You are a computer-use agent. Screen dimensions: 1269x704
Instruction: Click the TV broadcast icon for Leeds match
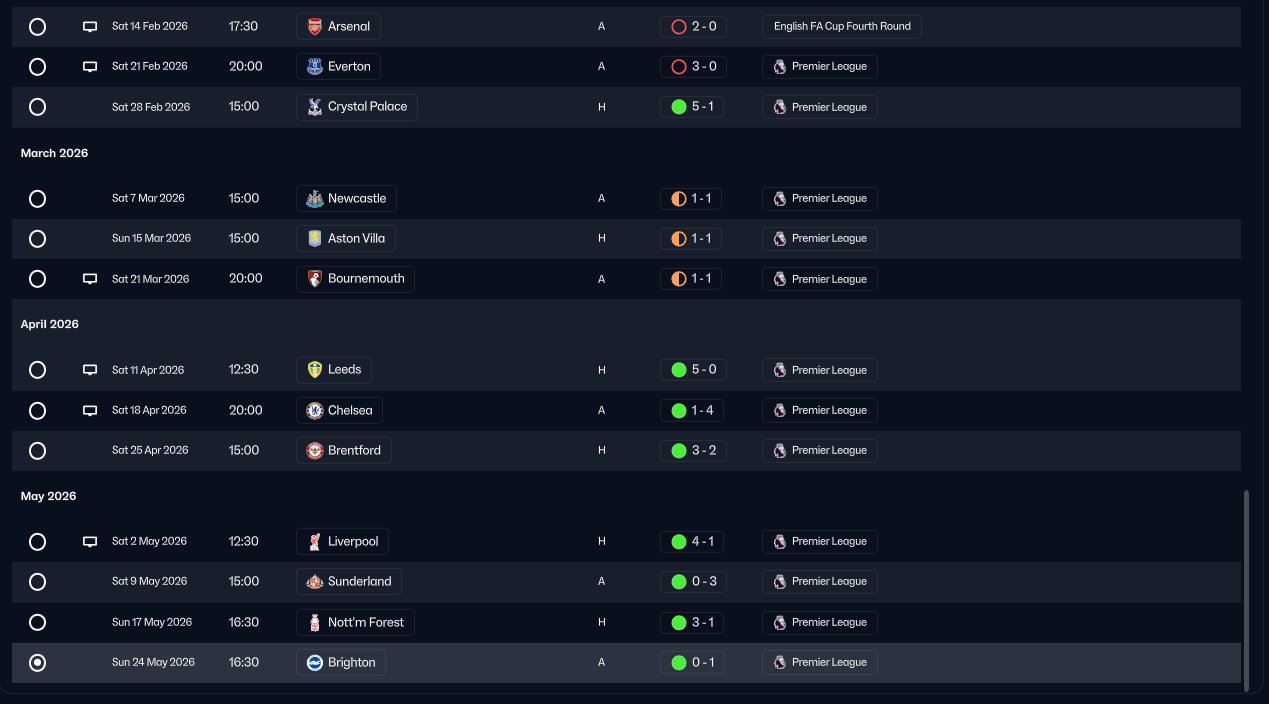90,370
